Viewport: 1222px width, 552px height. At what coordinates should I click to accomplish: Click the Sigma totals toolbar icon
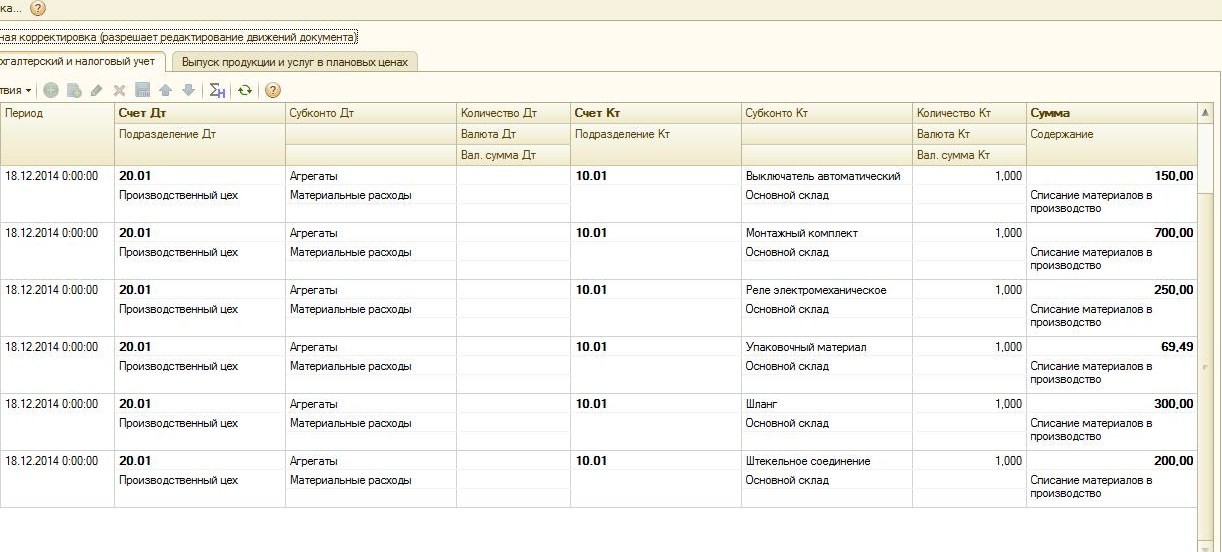coord(217,90)
